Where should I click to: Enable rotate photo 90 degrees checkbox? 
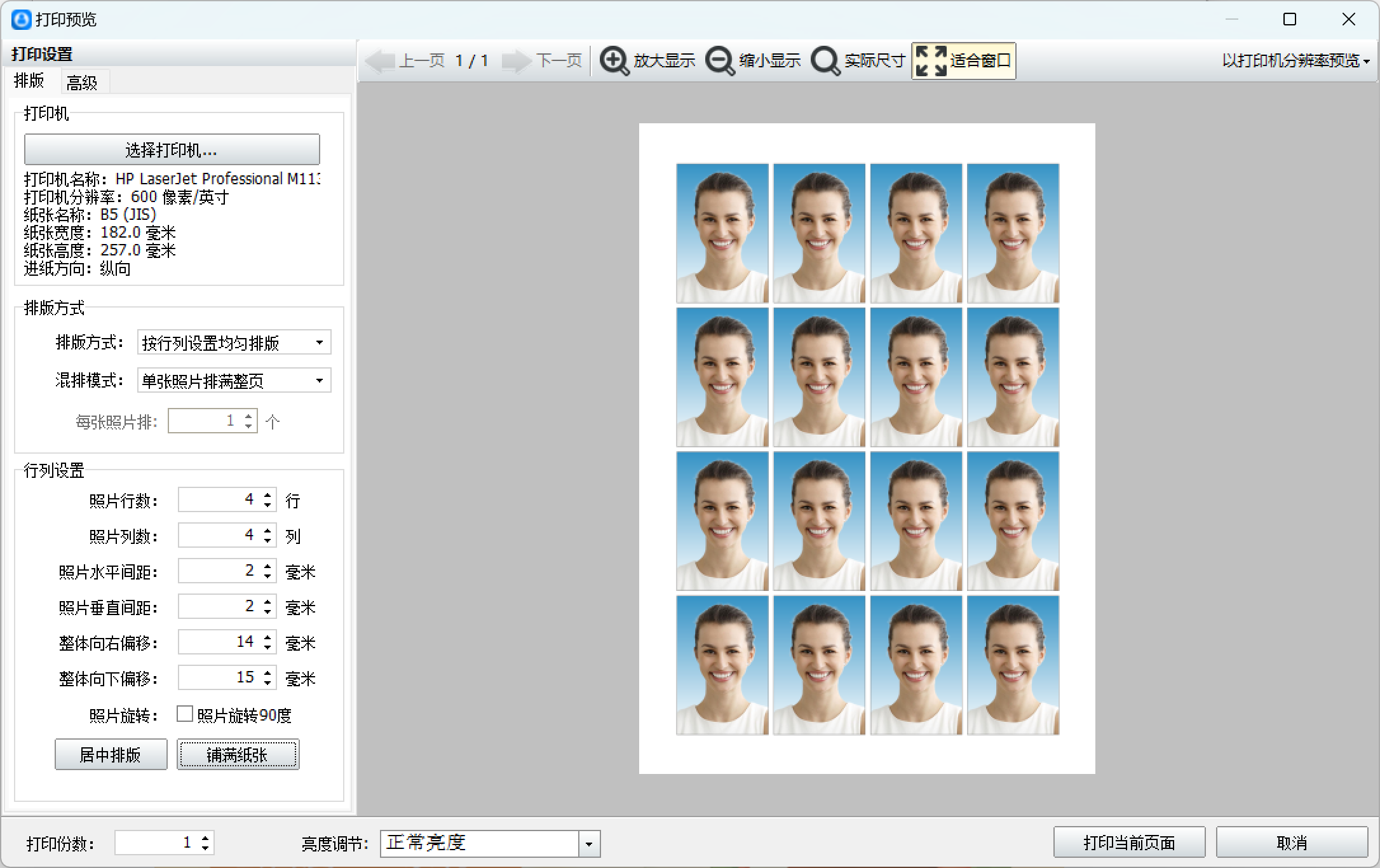coord(185,714)
